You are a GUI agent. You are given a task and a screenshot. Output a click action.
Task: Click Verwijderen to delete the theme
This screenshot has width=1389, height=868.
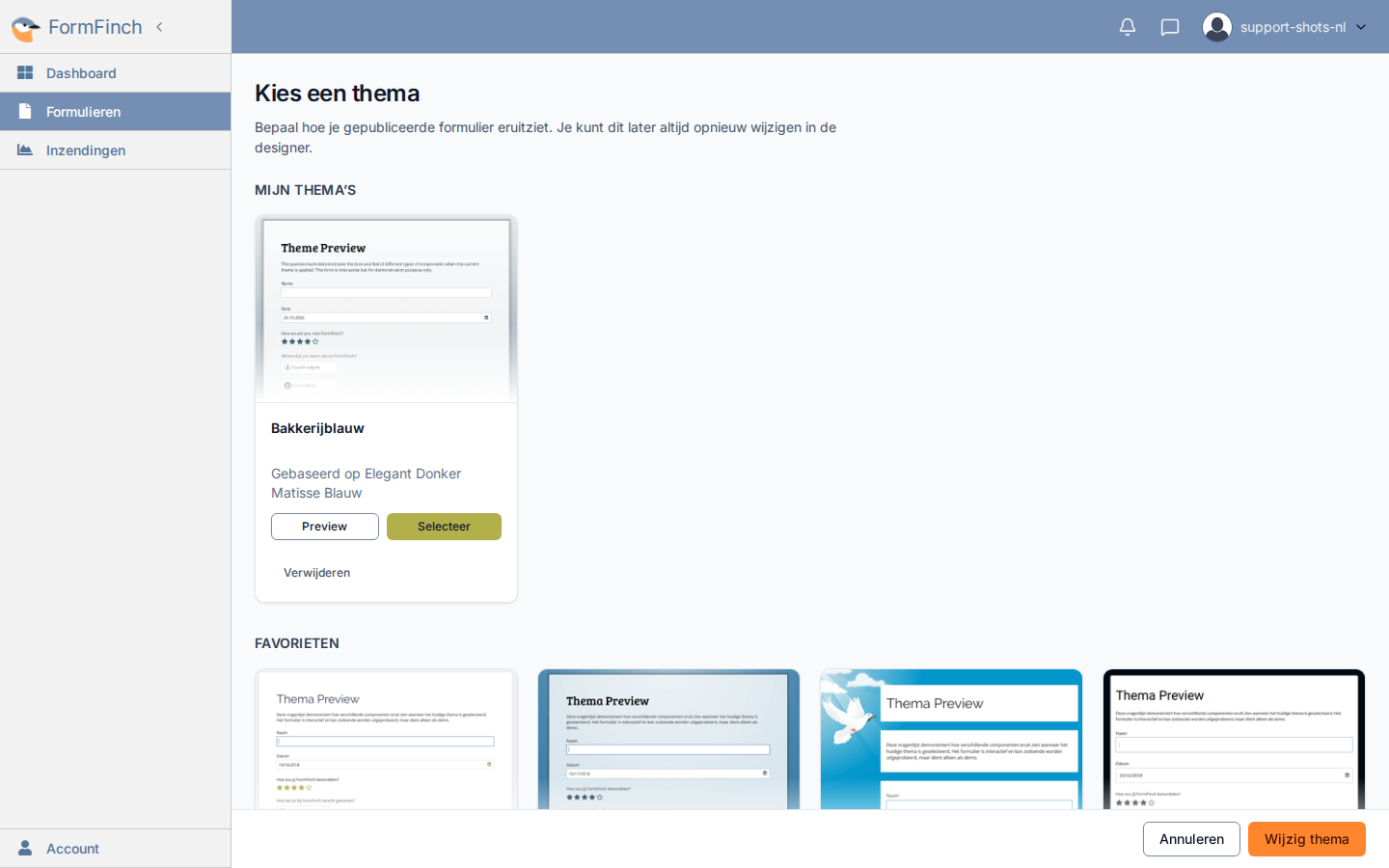click(316, 573)
